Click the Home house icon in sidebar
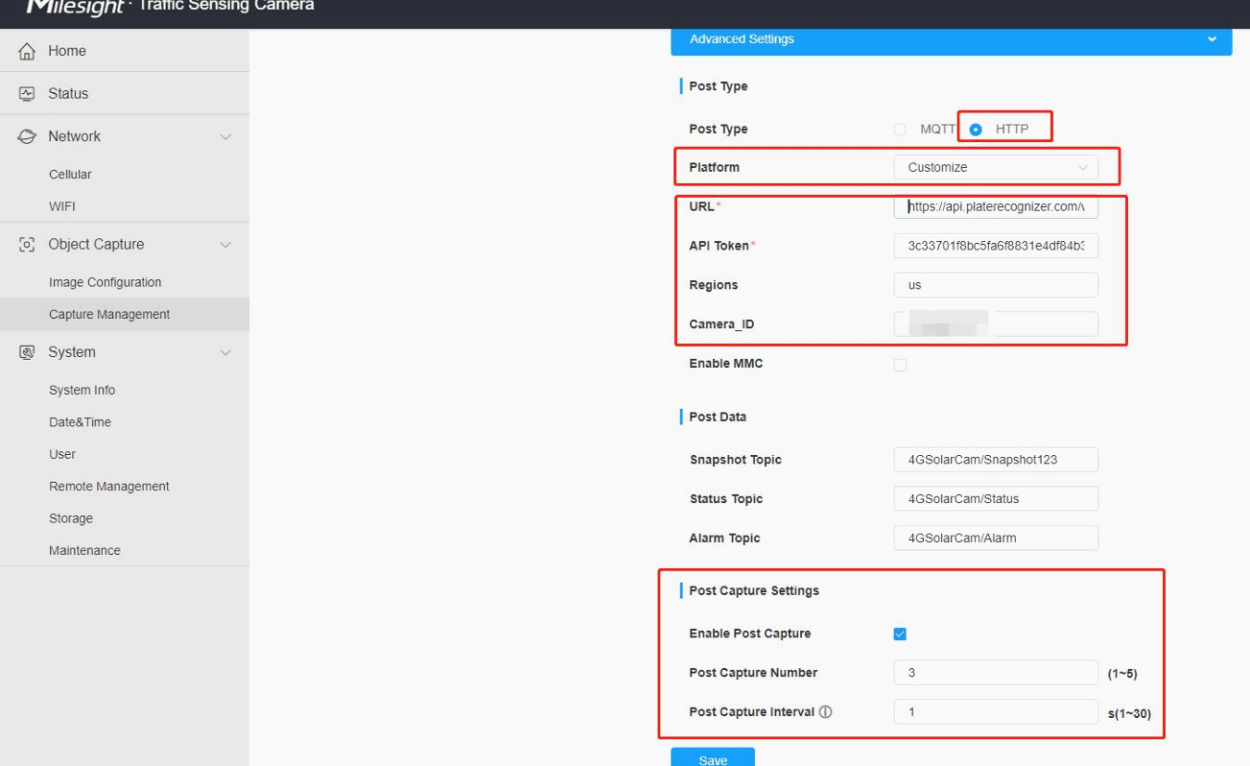The image size is (1250, 766). point(28,51)
